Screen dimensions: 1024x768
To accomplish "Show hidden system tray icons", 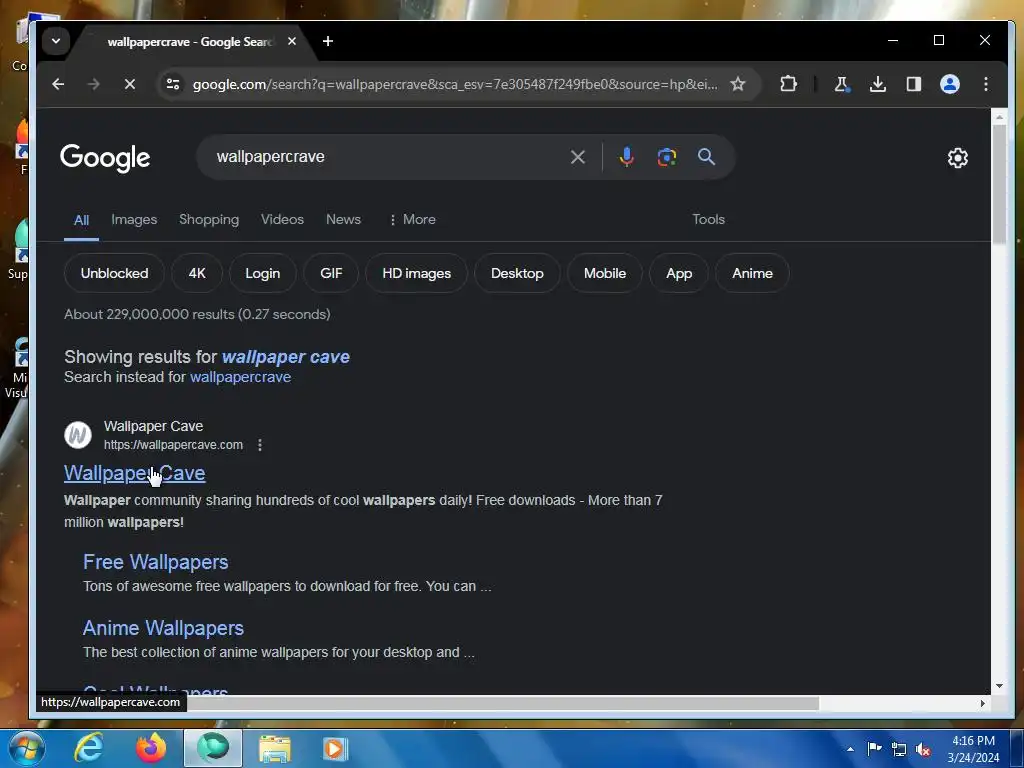I will click(850, 749).
